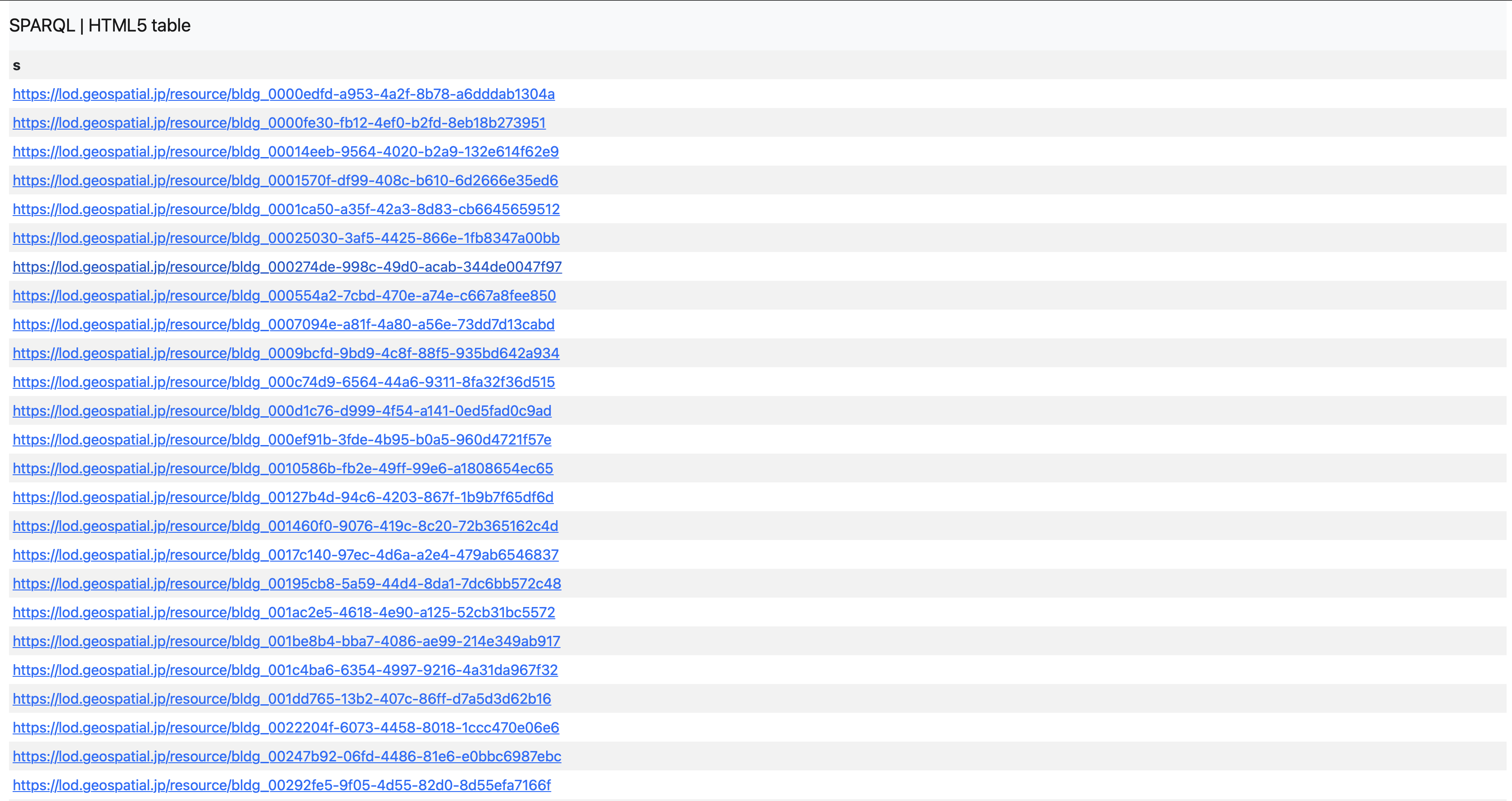Open link bldg_00025030-3af5

[286, 238]
